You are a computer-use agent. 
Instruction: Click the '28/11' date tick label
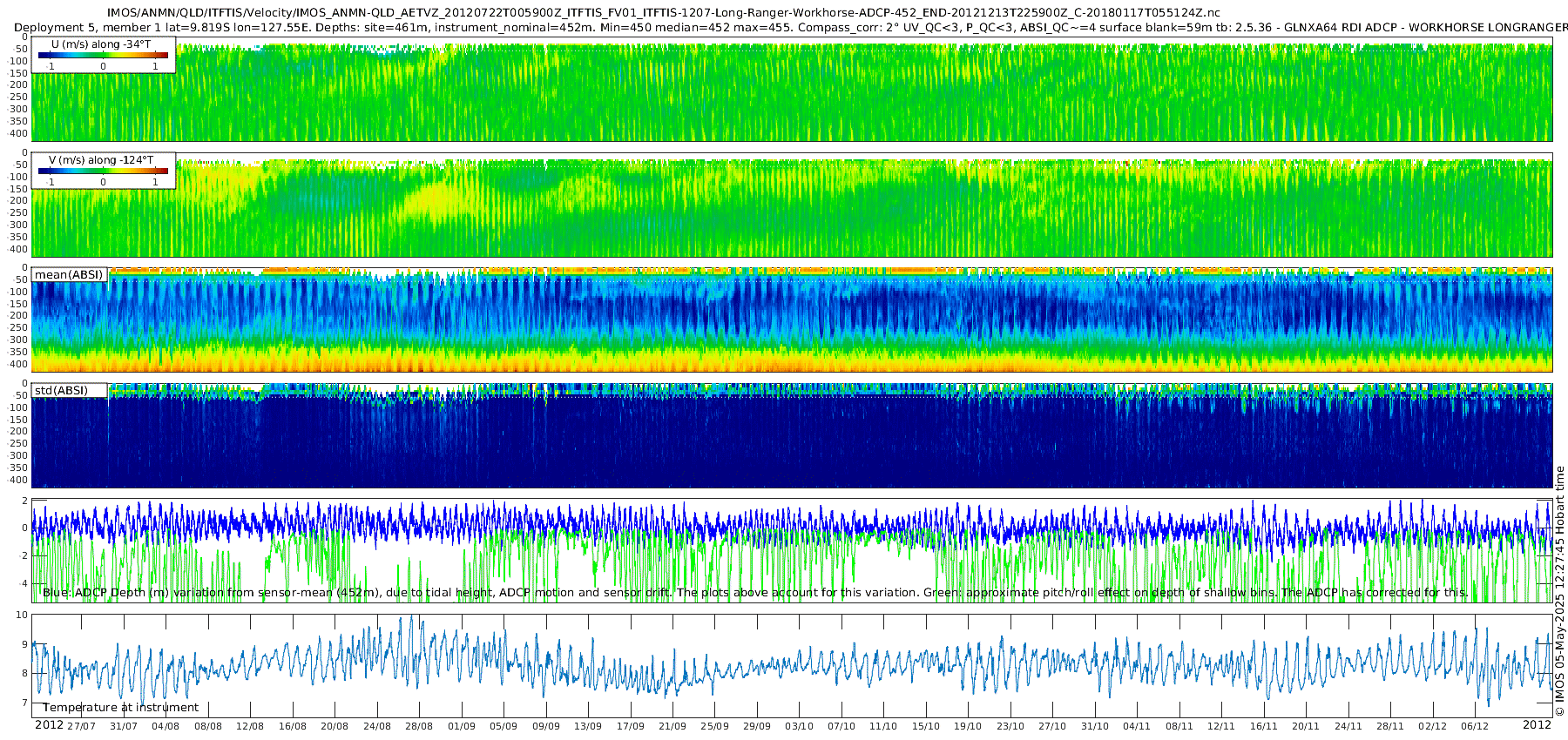(x=1390, y=726)
